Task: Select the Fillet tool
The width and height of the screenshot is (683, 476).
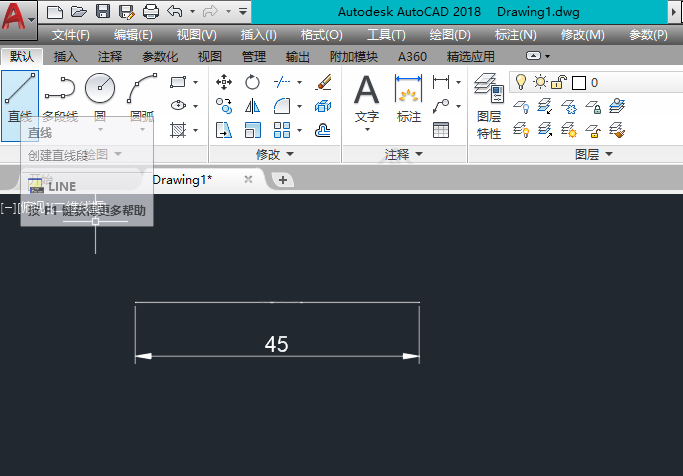Action: [282, 106]
